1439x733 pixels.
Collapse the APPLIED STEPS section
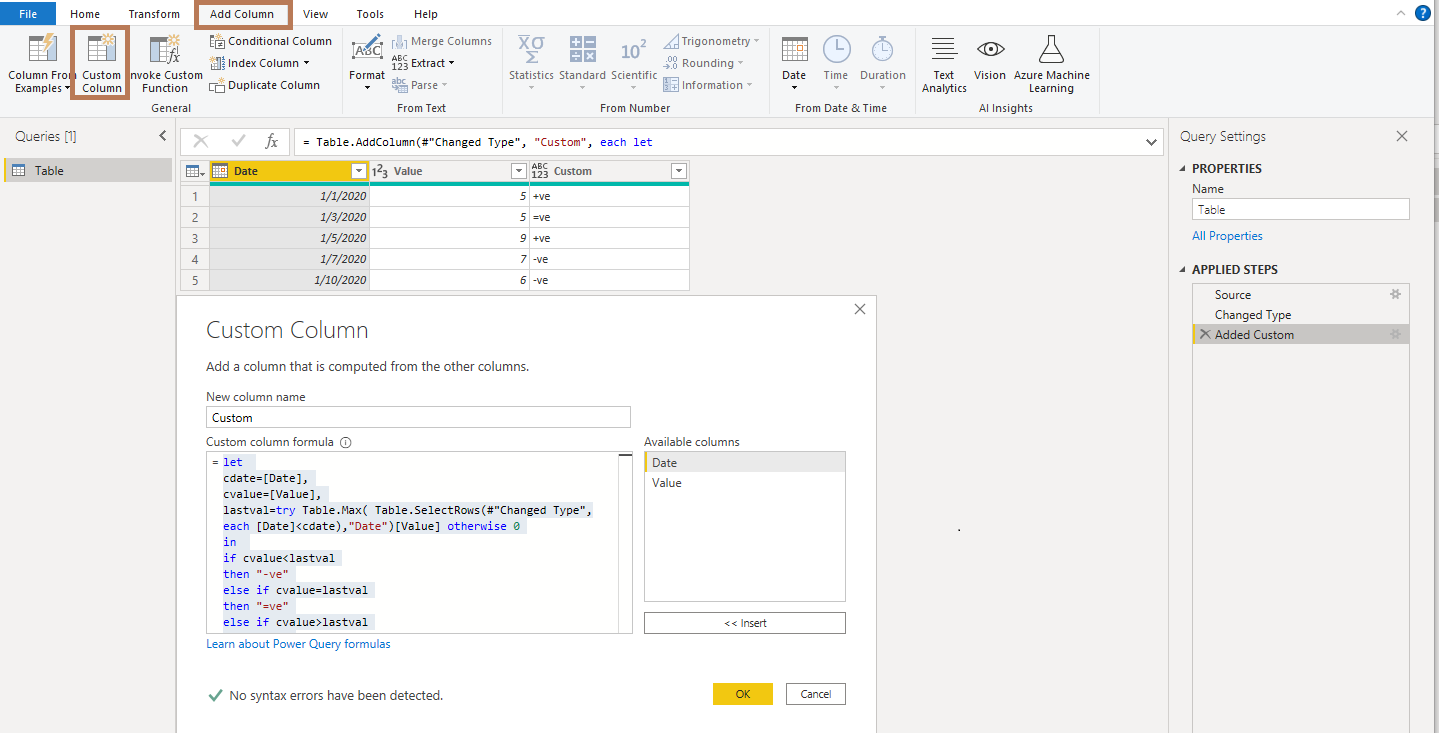pos(1184,270)
